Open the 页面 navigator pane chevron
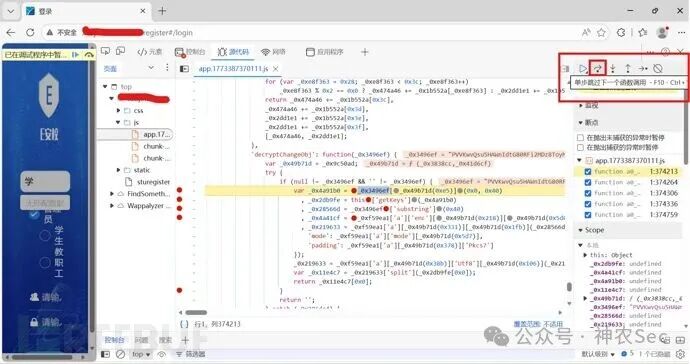Viewport: 690px width, 364px height. 151,67
